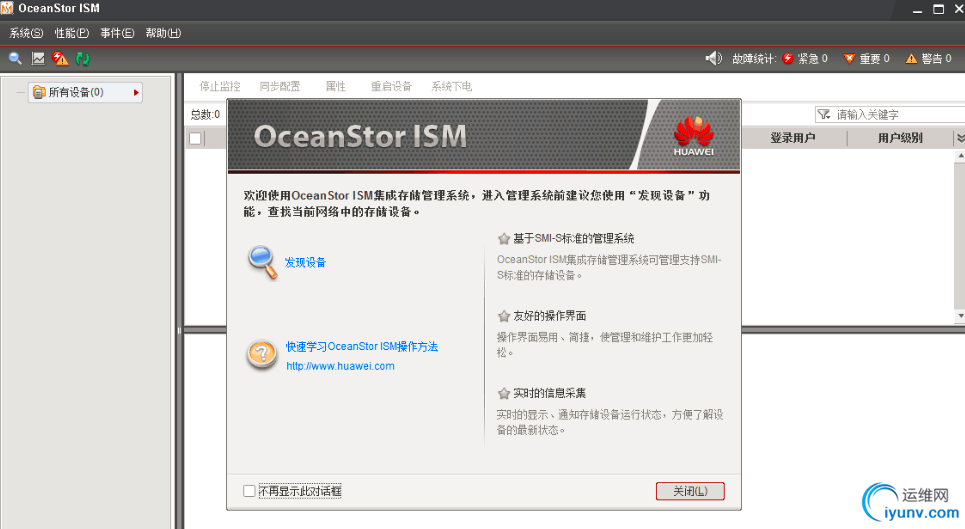This screenshot has height=529, width=965.
Task: Open the 发现设备 link
Action: [x=305, y=263]
